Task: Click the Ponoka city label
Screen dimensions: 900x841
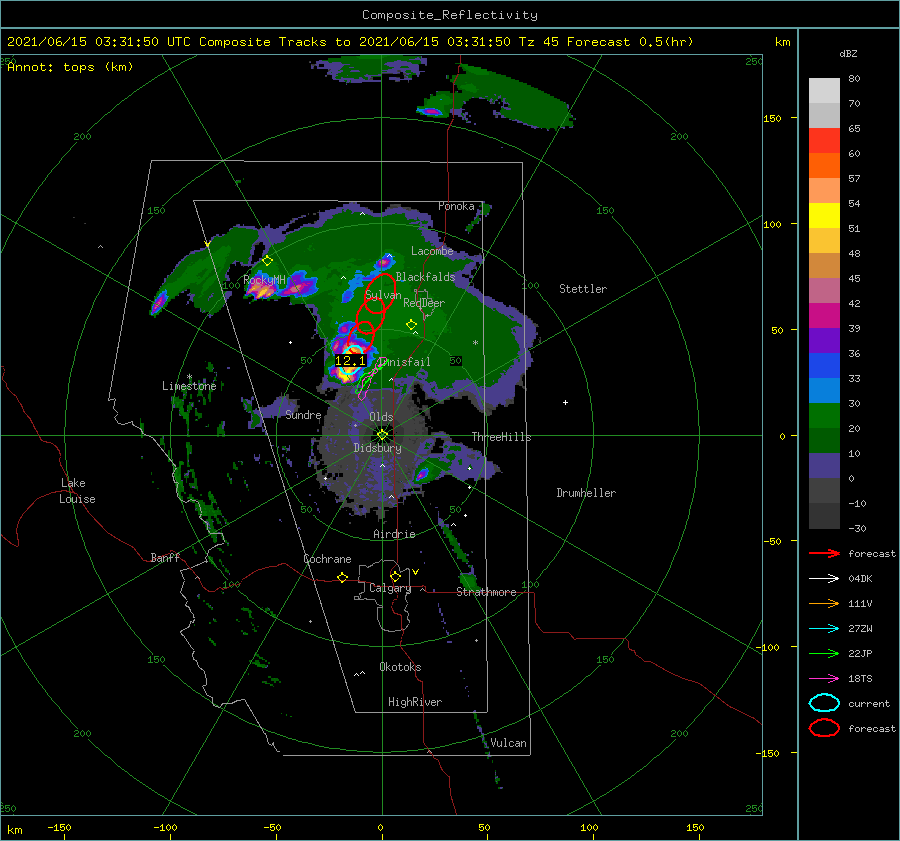Action: 456,206
